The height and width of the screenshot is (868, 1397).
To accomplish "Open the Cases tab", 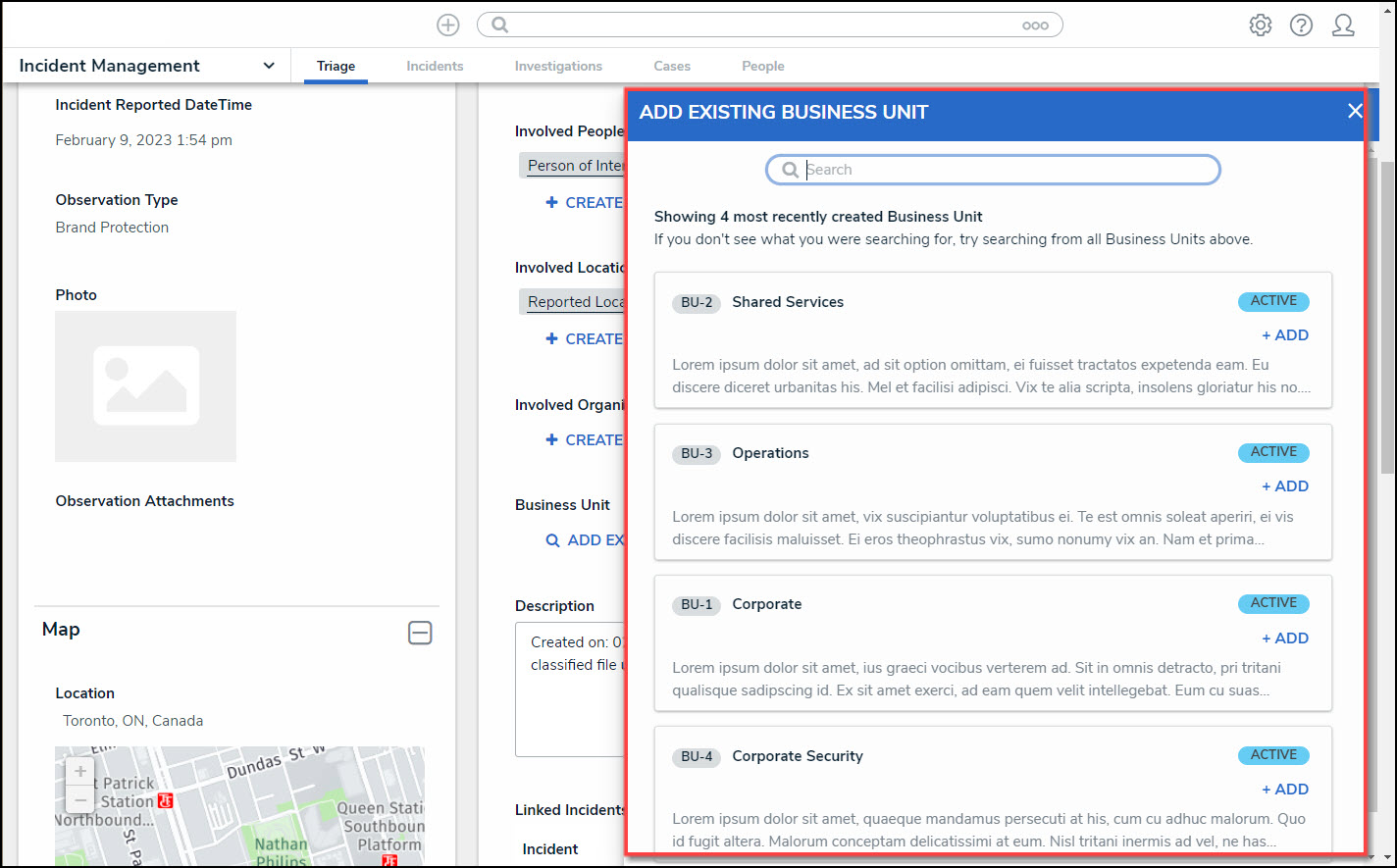I will click(x=672, y=66).
